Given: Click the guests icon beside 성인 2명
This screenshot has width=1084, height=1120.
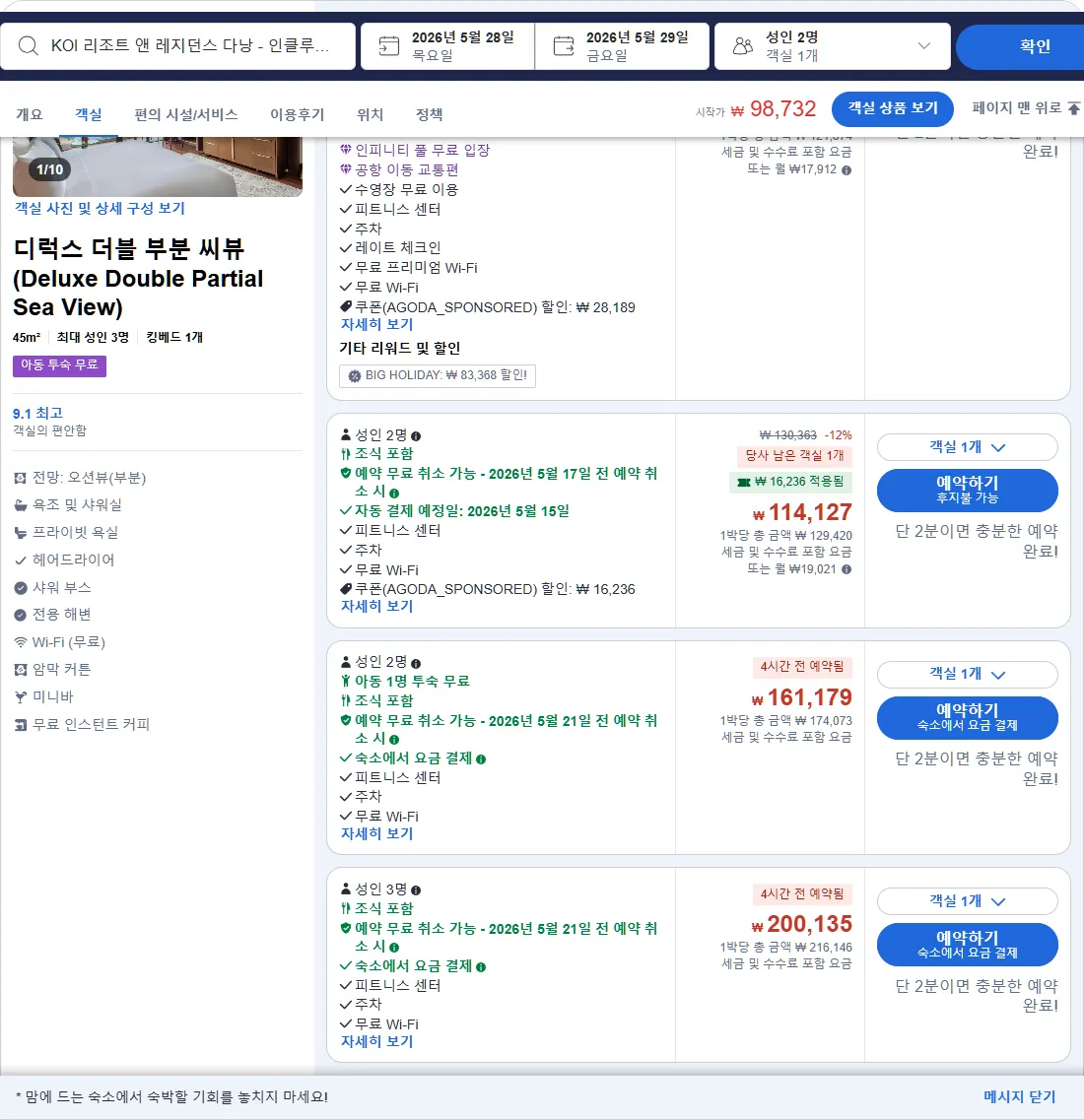Looking at the screenshot, I should pyautogui.click(x=743, y=46).
